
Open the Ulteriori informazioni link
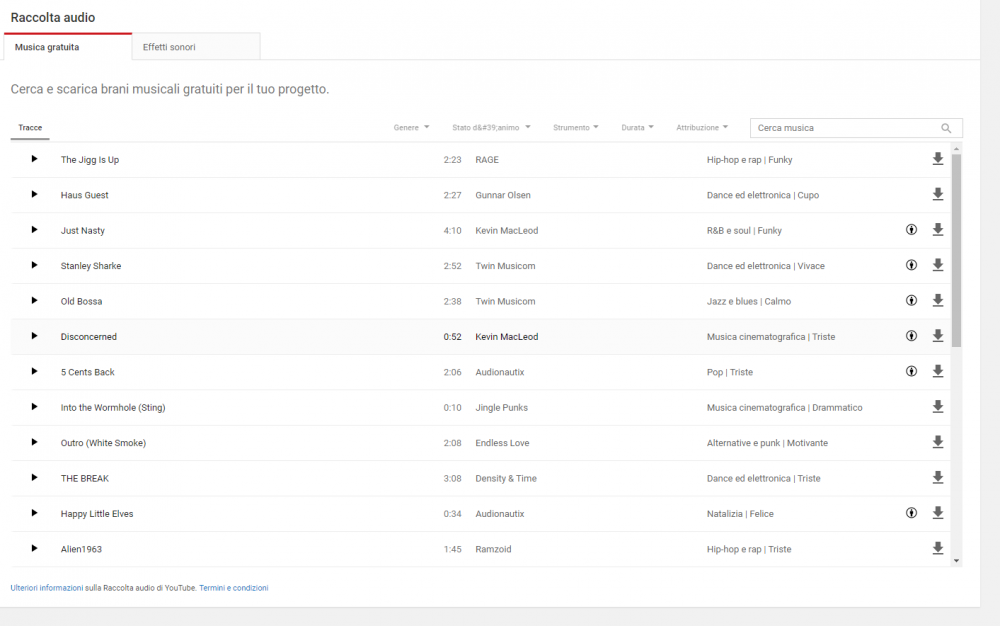point(47,588)
